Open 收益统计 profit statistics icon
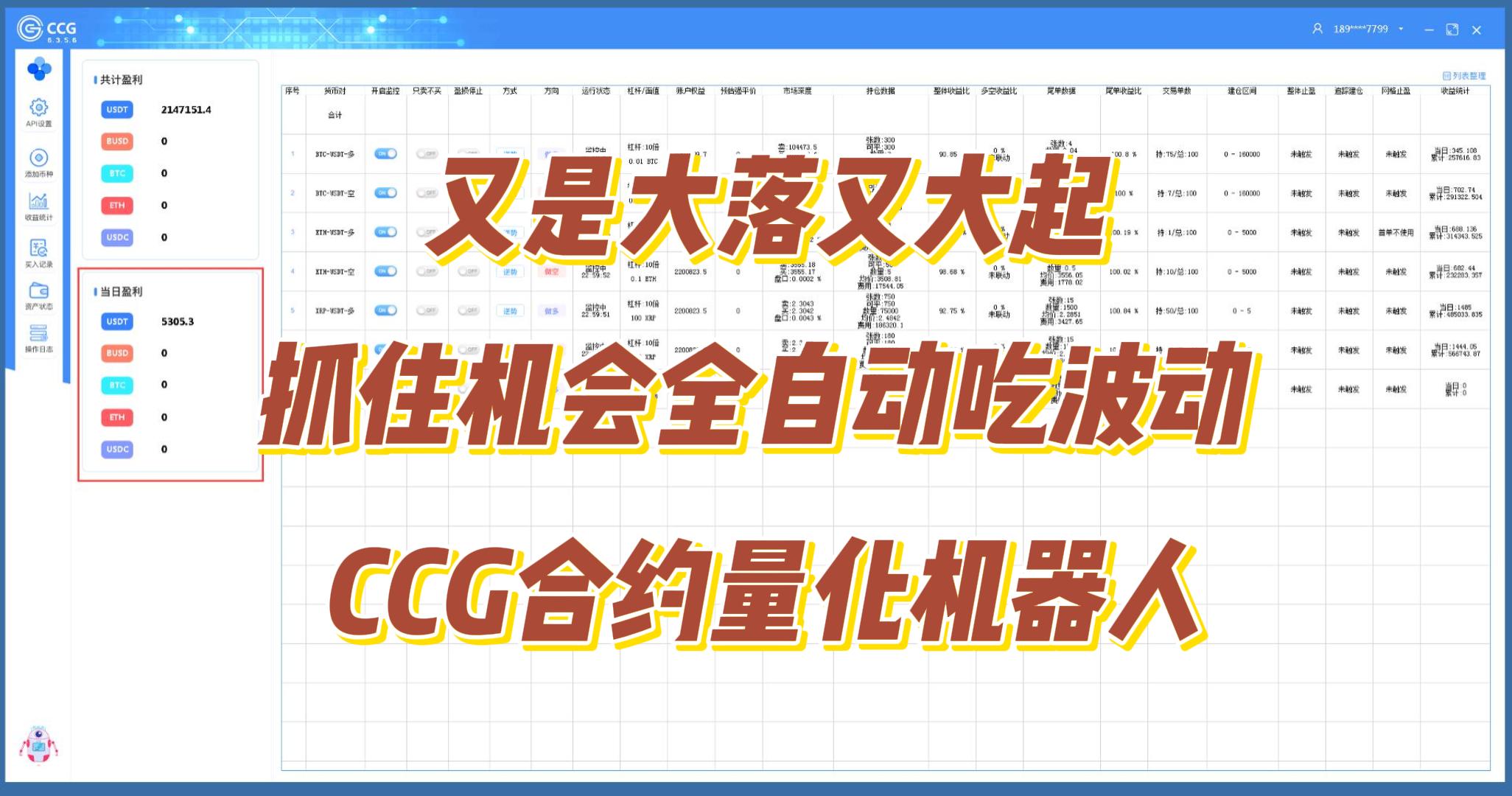 (x=38, y=205)
